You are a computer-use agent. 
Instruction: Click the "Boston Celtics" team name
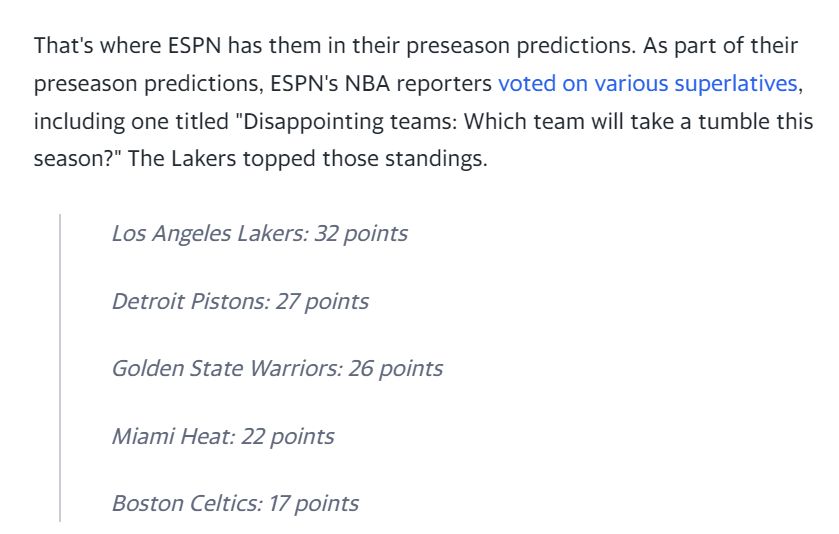[186, 504]
